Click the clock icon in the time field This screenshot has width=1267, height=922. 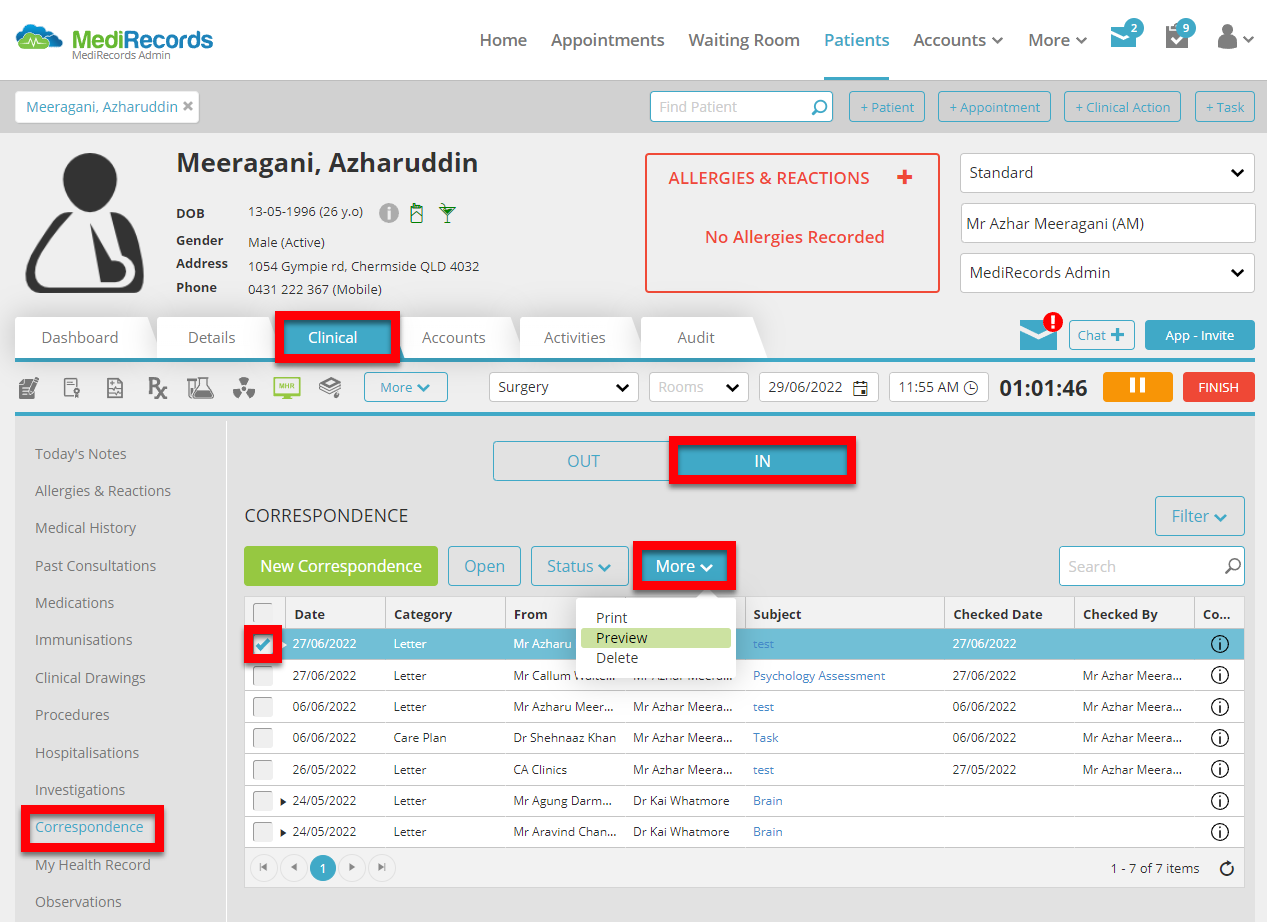point(971,388)
